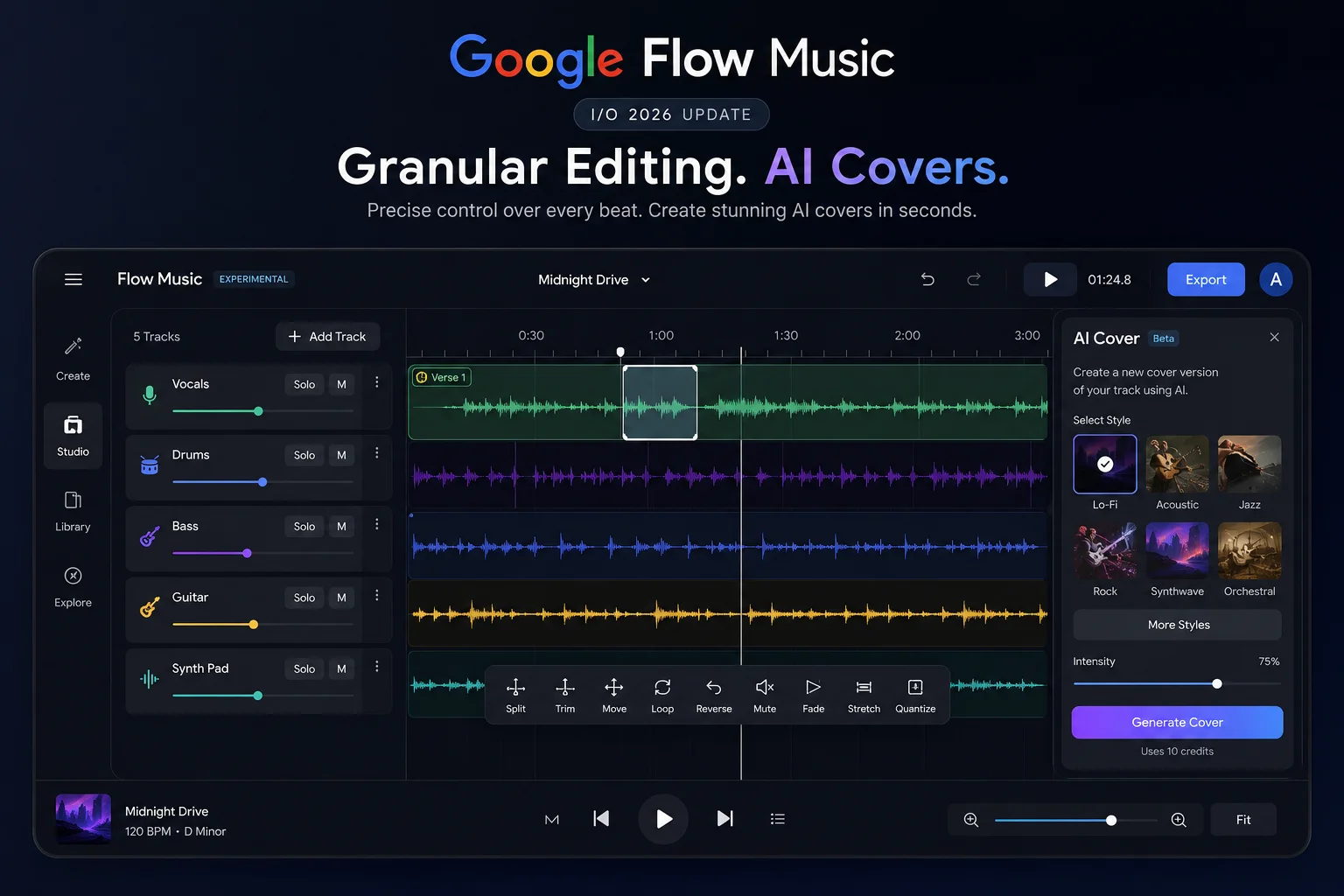
Task: Open Bass track options menu
Action: [377, 524]
